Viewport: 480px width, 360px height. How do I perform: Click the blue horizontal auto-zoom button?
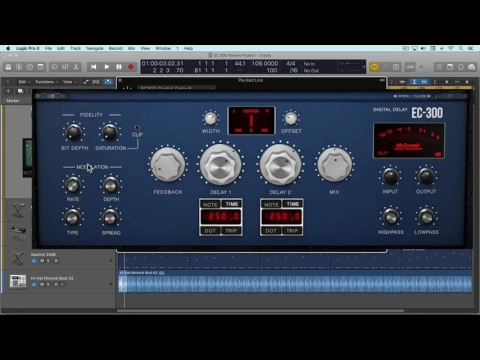point(424,82)
